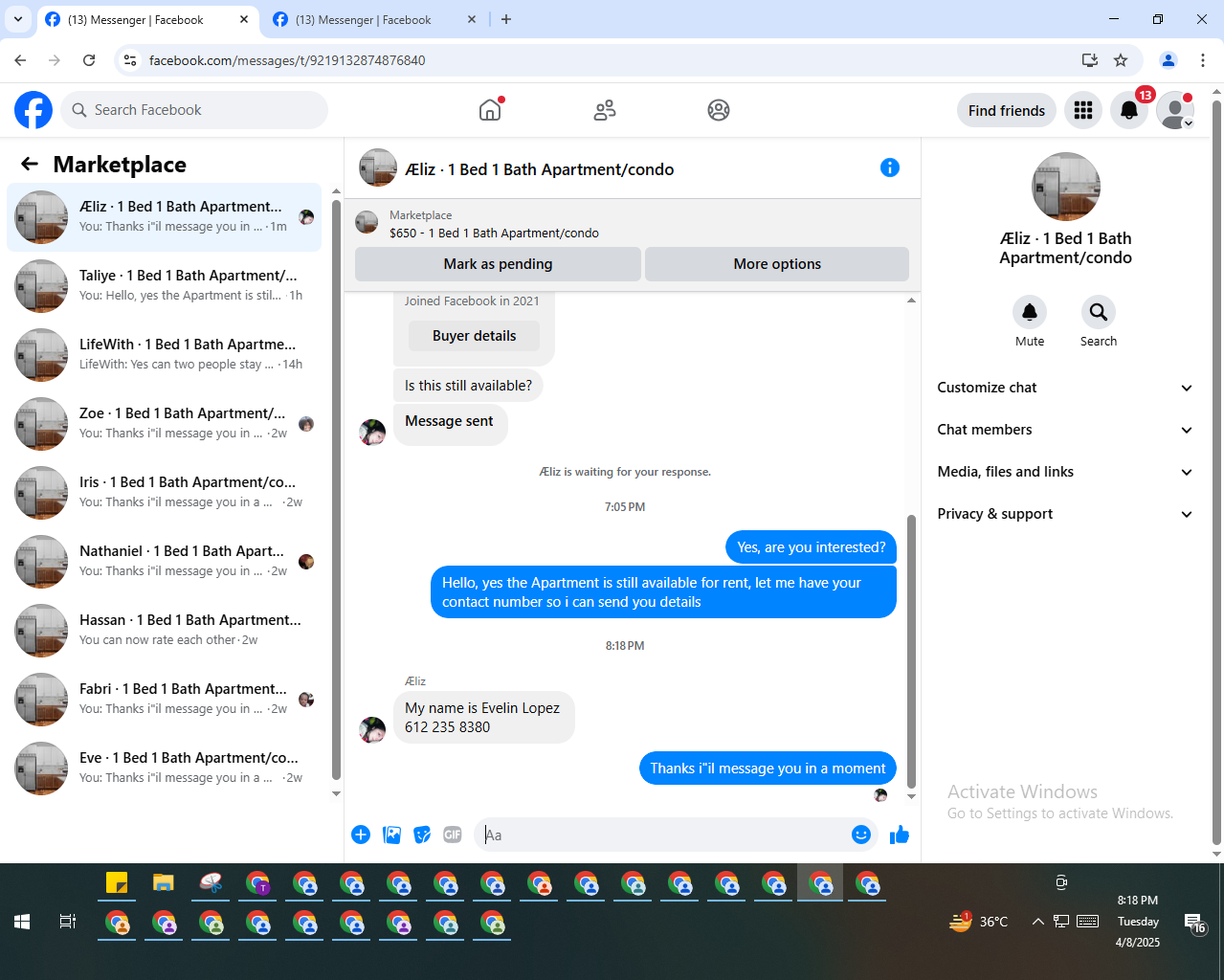Open the account profile picture menu
Screen dimensions: 1224x980
pos(1175,110)
